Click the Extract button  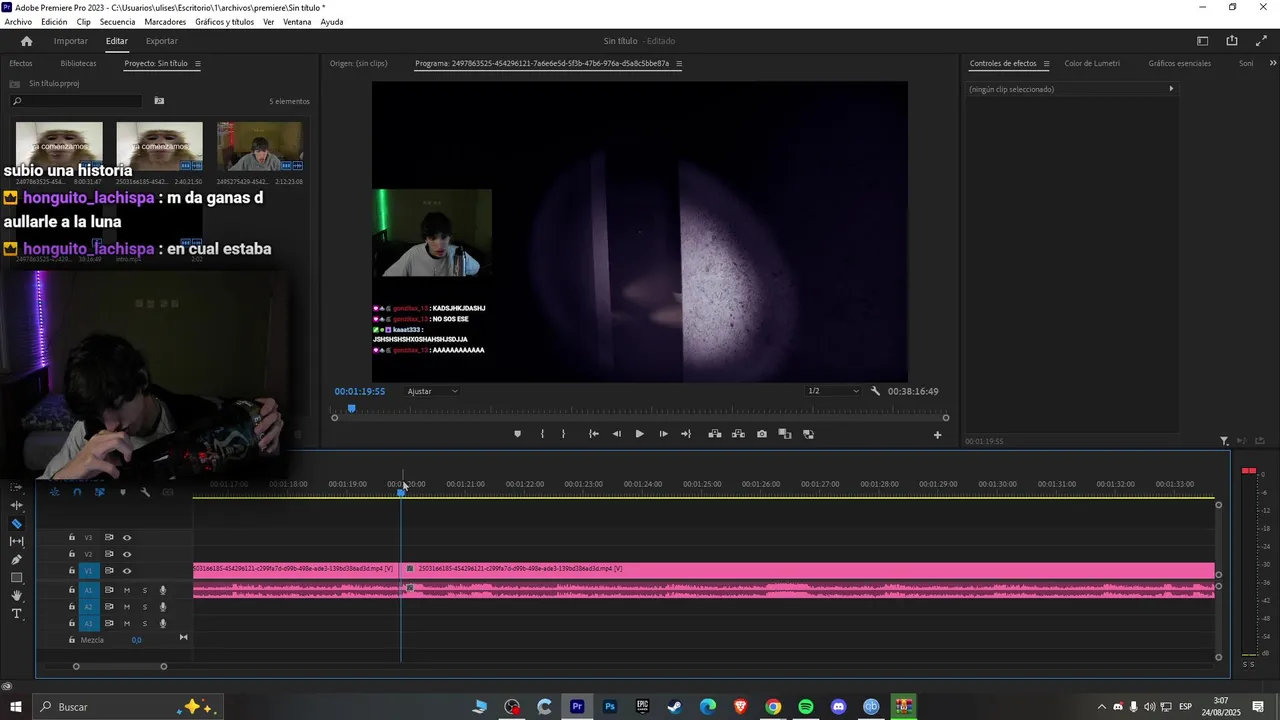(738, 434)
